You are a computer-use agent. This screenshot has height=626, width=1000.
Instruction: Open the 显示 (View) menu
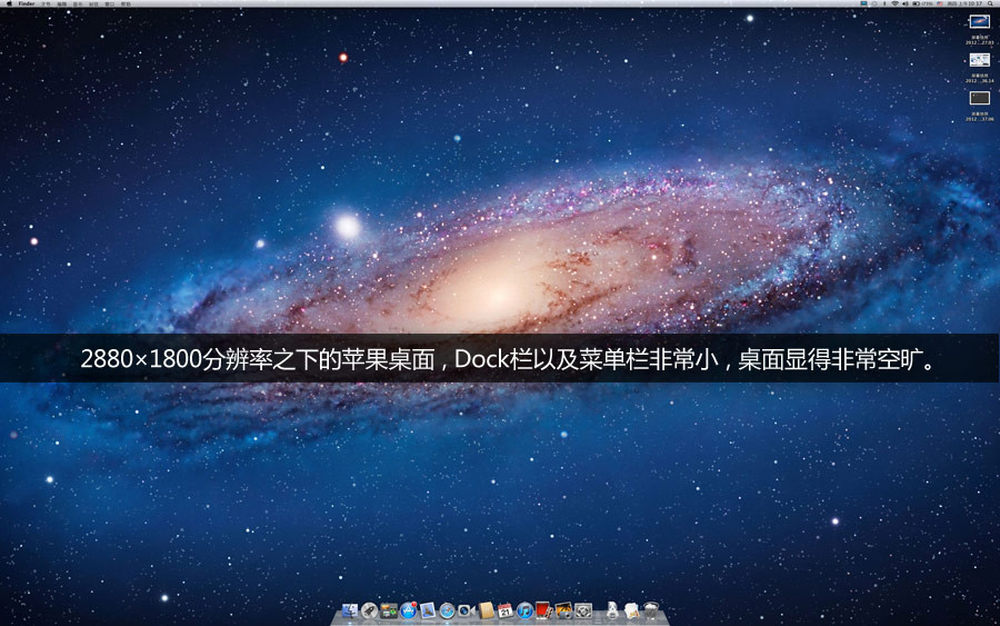pos(78,4)
